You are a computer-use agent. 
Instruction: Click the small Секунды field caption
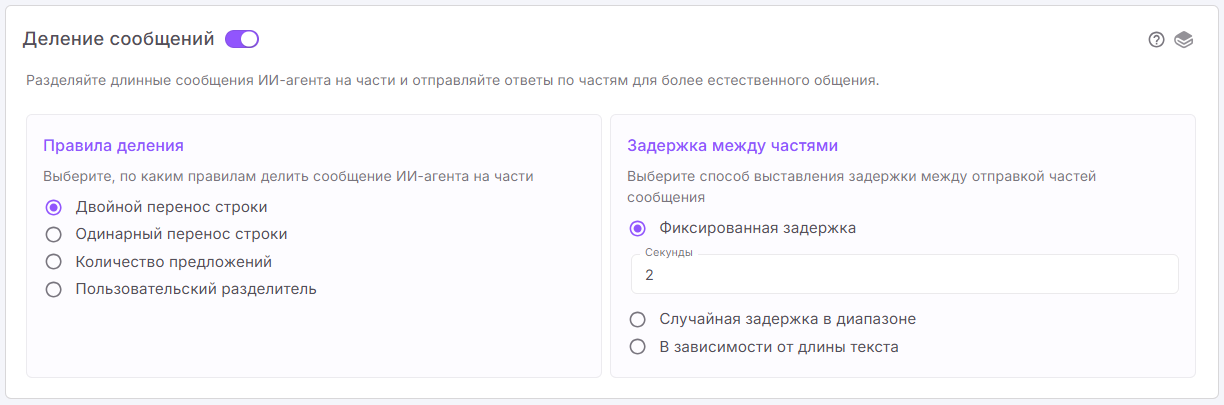pos(668,253)
